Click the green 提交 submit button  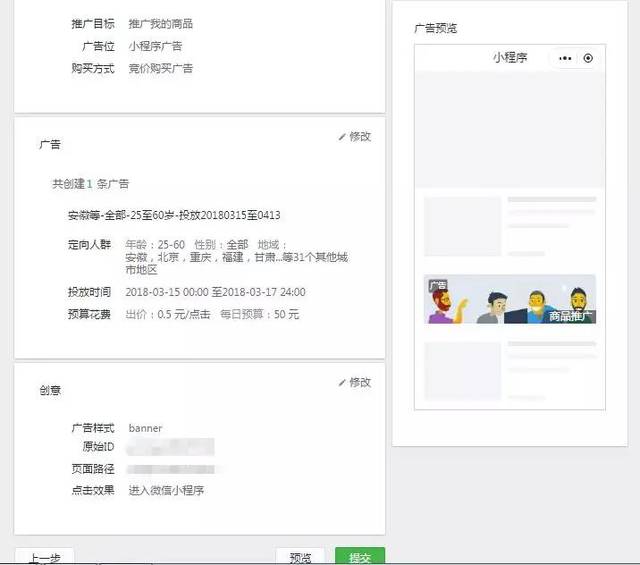coord(360,556)
